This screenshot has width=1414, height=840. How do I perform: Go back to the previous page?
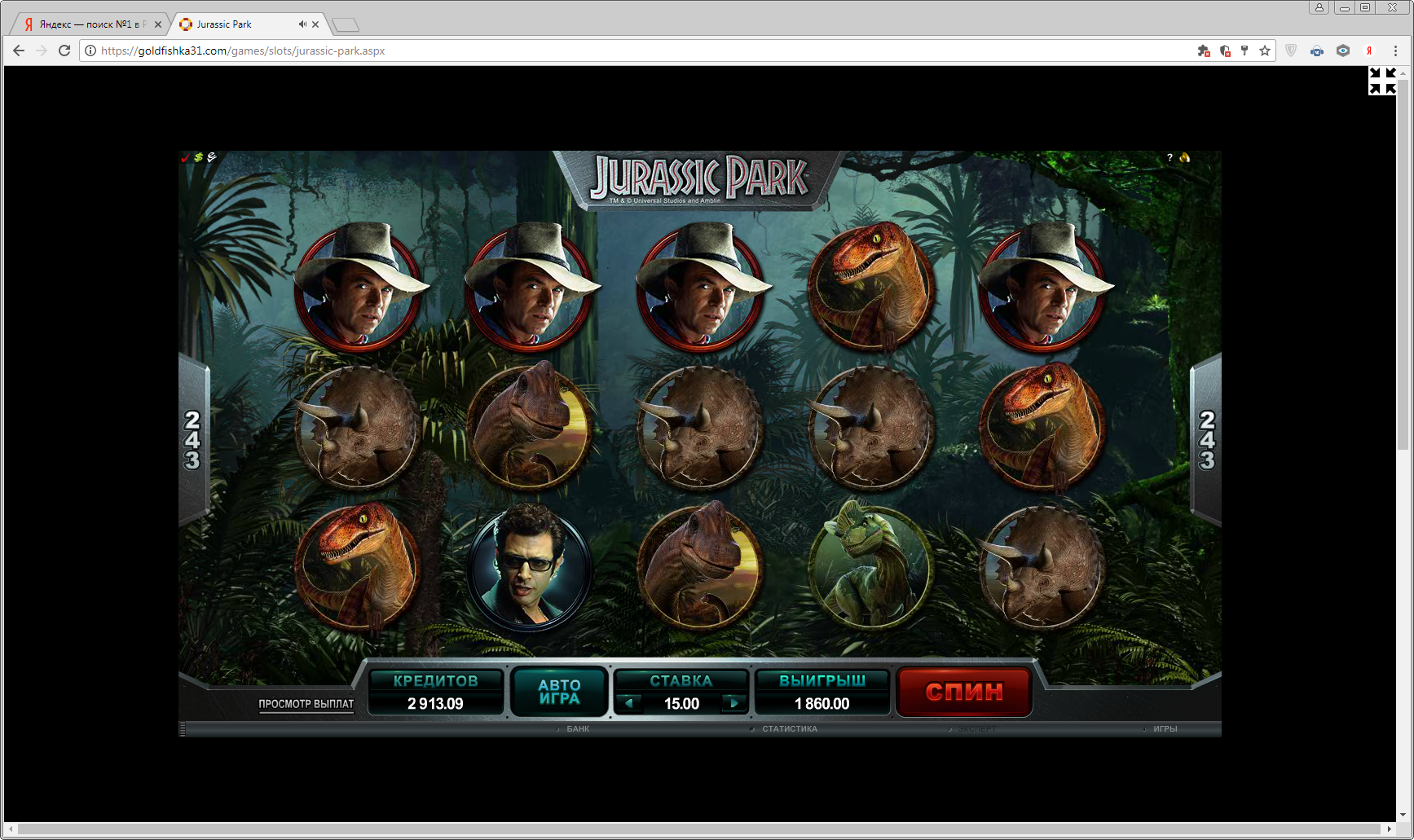(x=19, y=51)
